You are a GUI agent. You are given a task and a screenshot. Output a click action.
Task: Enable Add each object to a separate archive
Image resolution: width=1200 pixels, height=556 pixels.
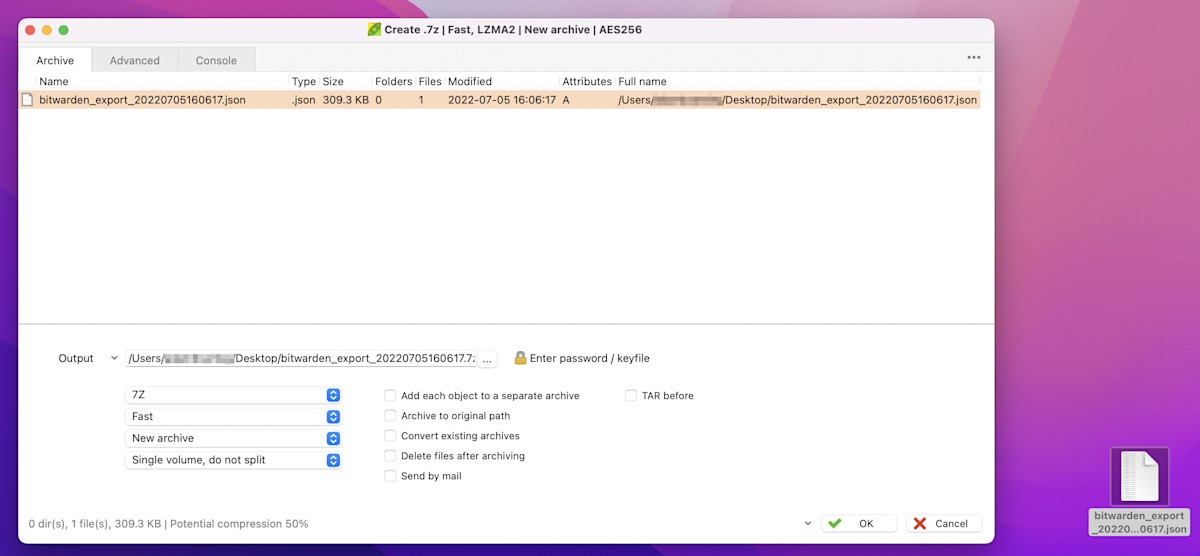tap(391, 396)
